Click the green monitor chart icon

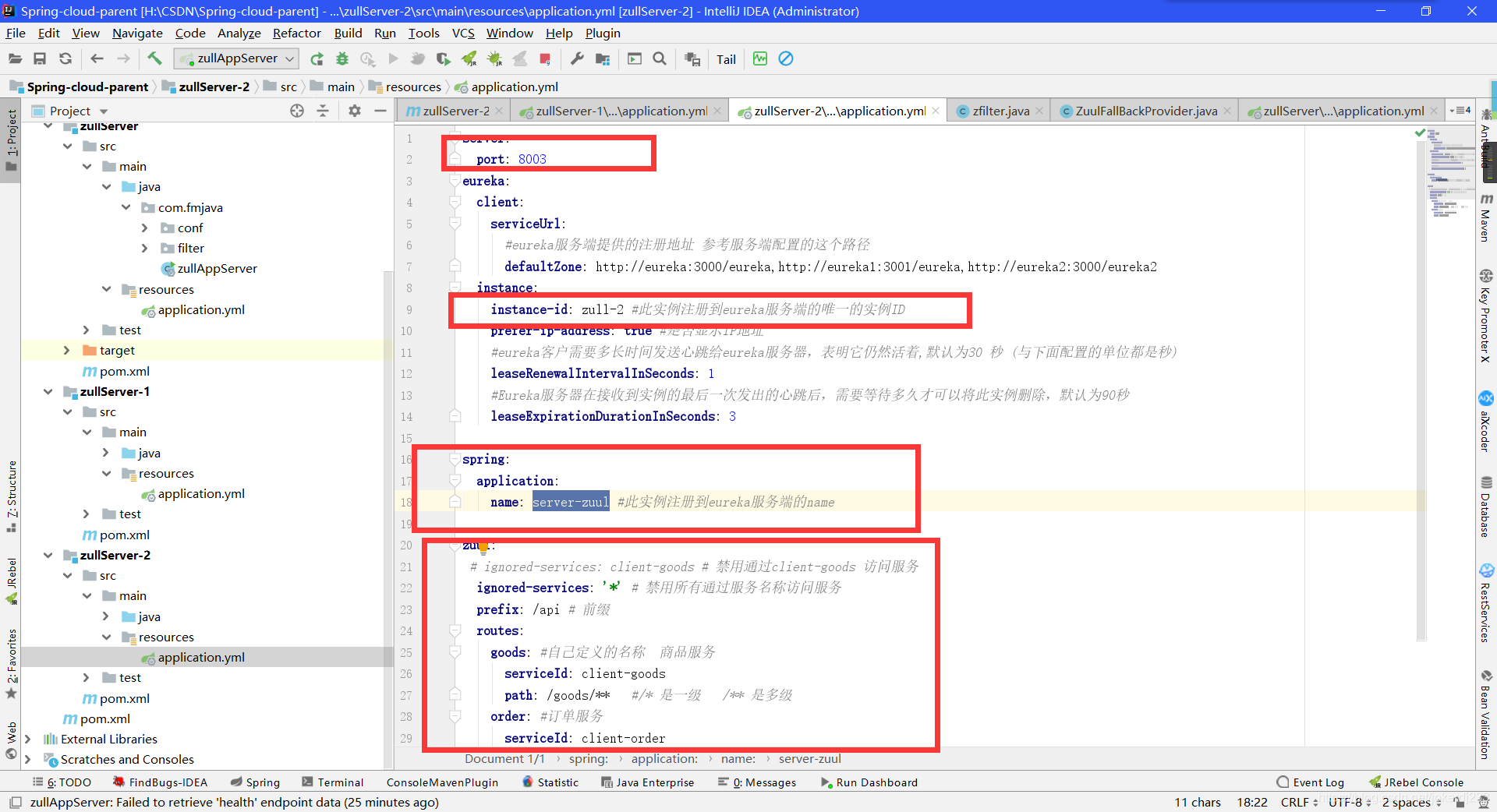click(760, 58)
